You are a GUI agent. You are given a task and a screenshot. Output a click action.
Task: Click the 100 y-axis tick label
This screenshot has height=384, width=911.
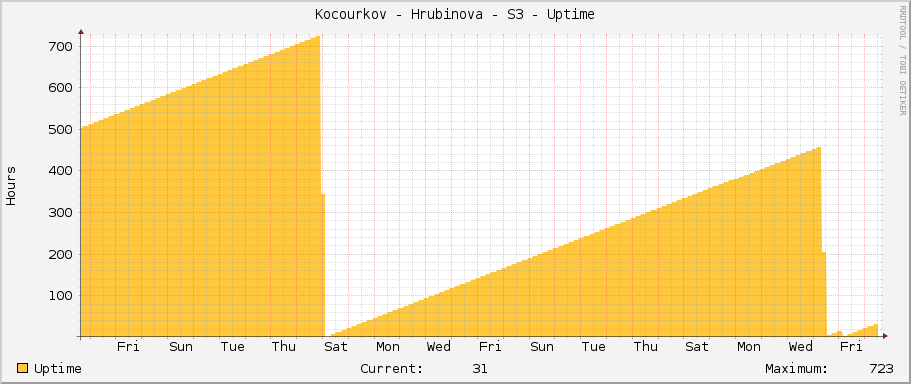coord(60,296)
